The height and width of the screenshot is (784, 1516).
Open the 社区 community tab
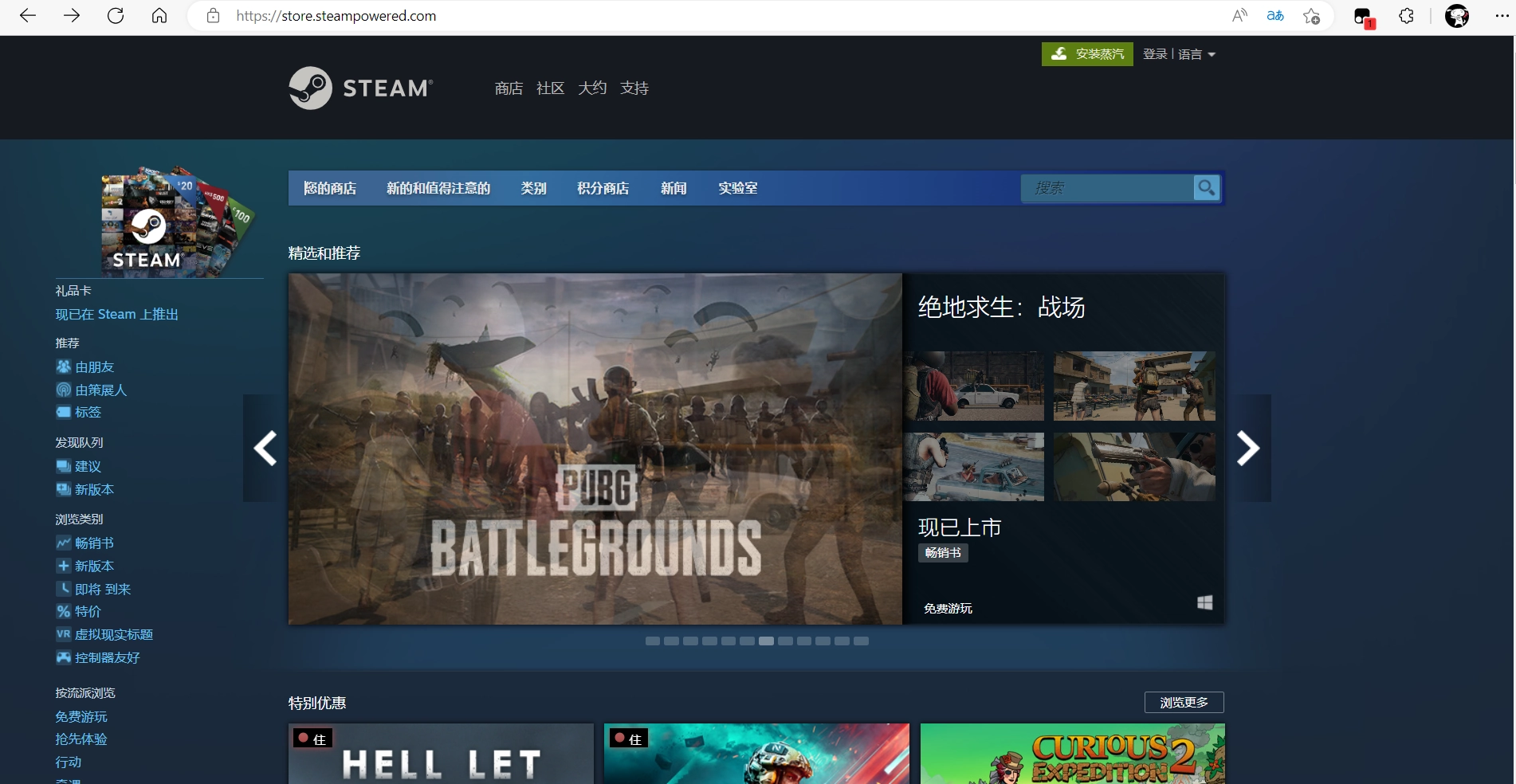[550, 88]
